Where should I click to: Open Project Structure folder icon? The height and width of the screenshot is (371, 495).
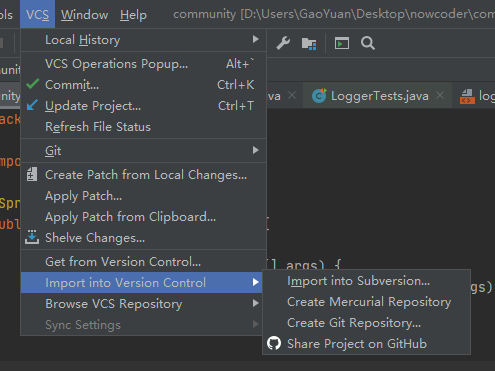(309, 44)
